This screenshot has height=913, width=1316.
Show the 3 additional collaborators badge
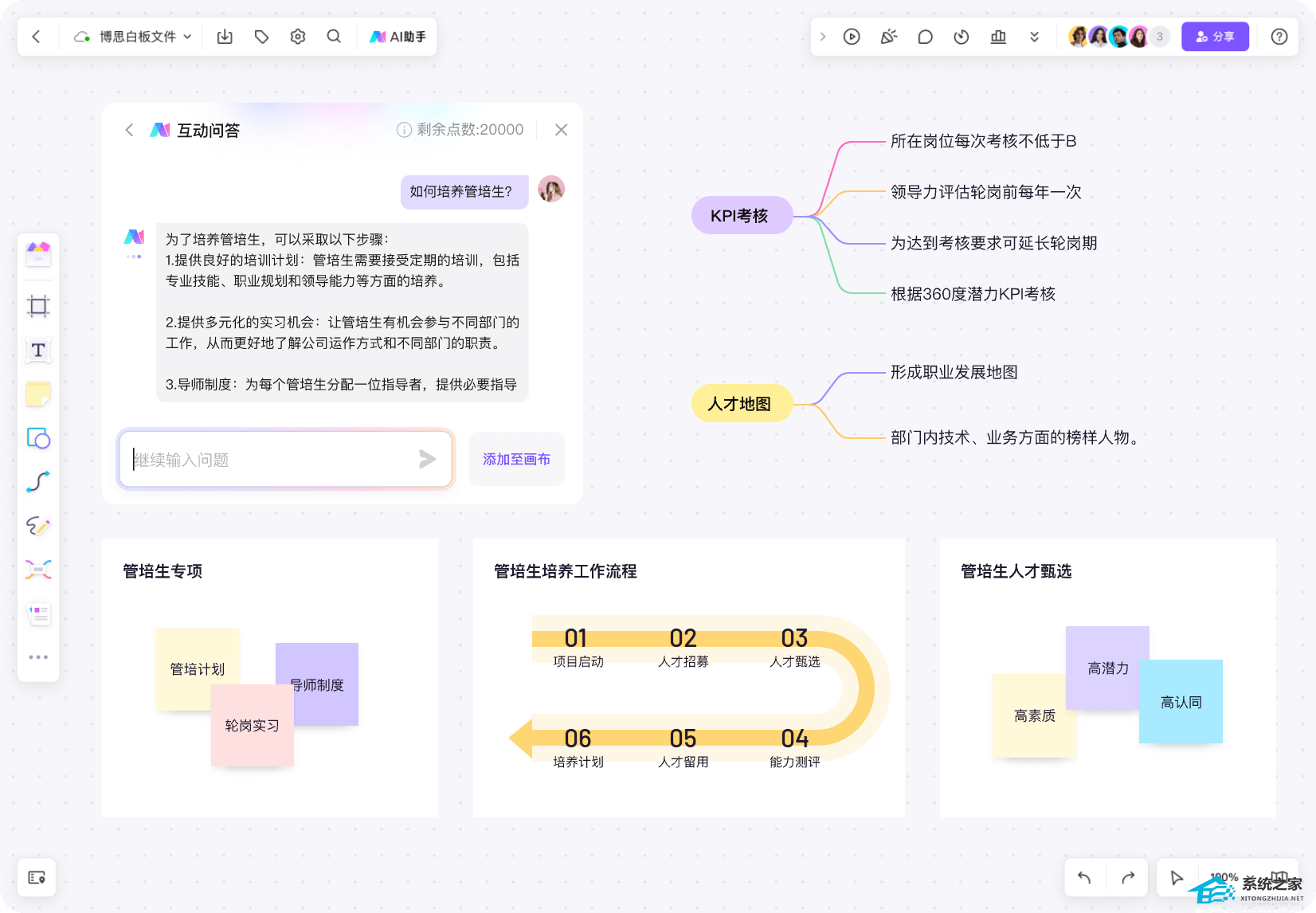click(x=1160, y=37)
